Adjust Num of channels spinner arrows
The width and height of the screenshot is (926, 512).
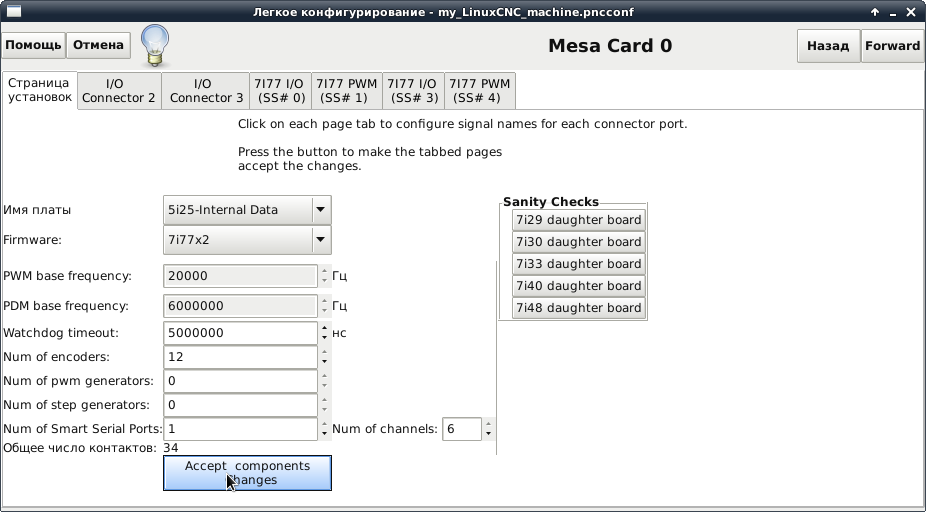tap(488, 429)
